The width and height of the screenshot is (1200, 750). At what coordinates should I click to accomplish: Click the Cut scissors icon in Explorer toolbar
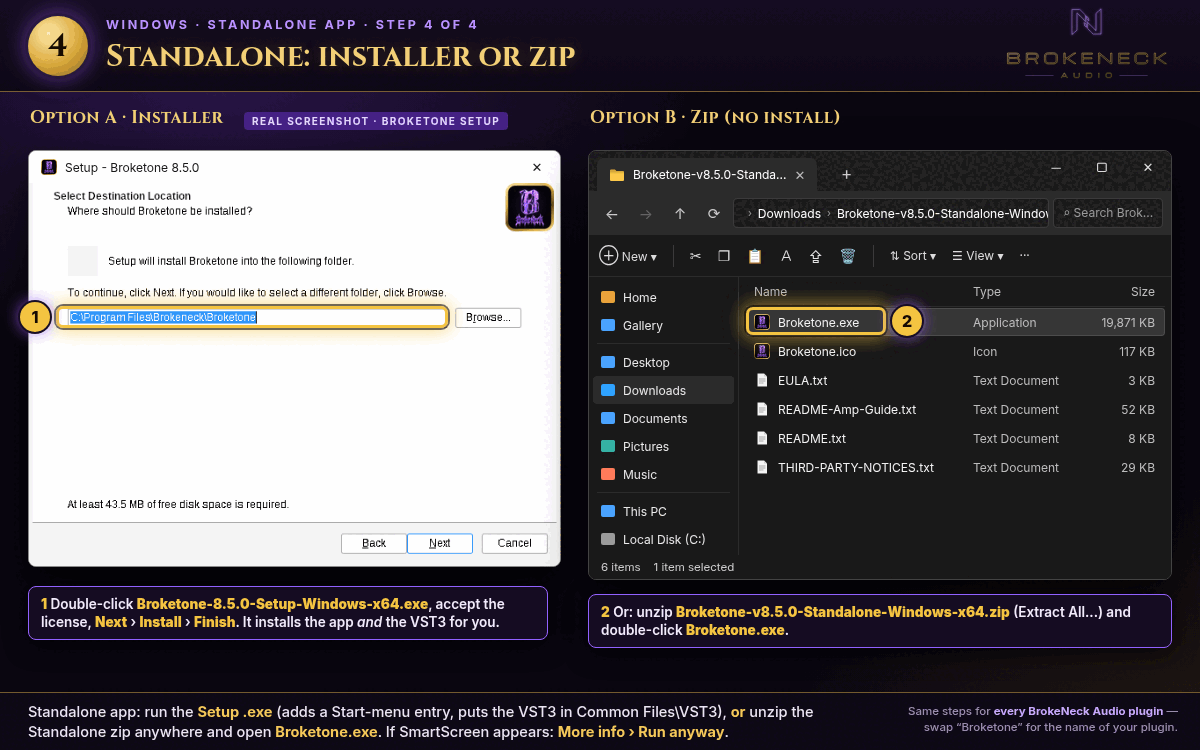pyautogui.click(x=695, y=256)
